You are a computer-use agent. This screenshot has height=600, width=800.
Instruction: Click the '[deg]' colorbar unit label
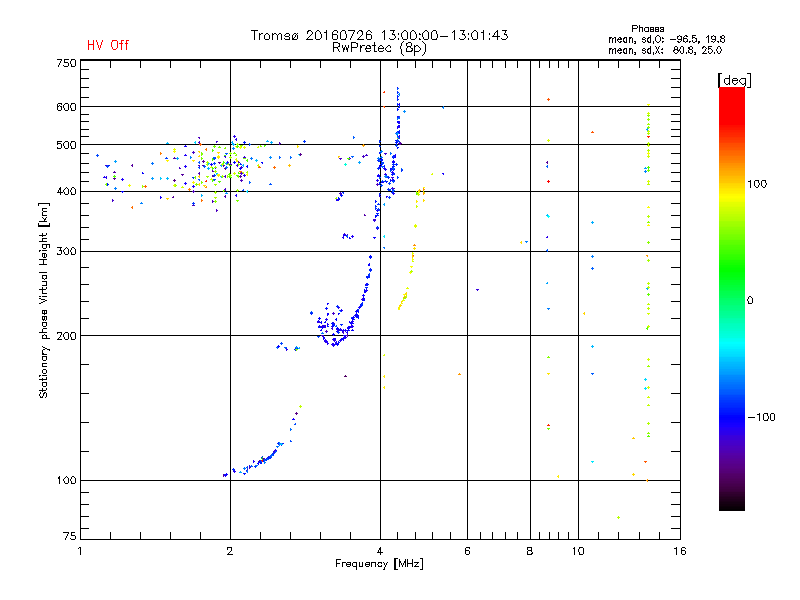pos(734,80)
